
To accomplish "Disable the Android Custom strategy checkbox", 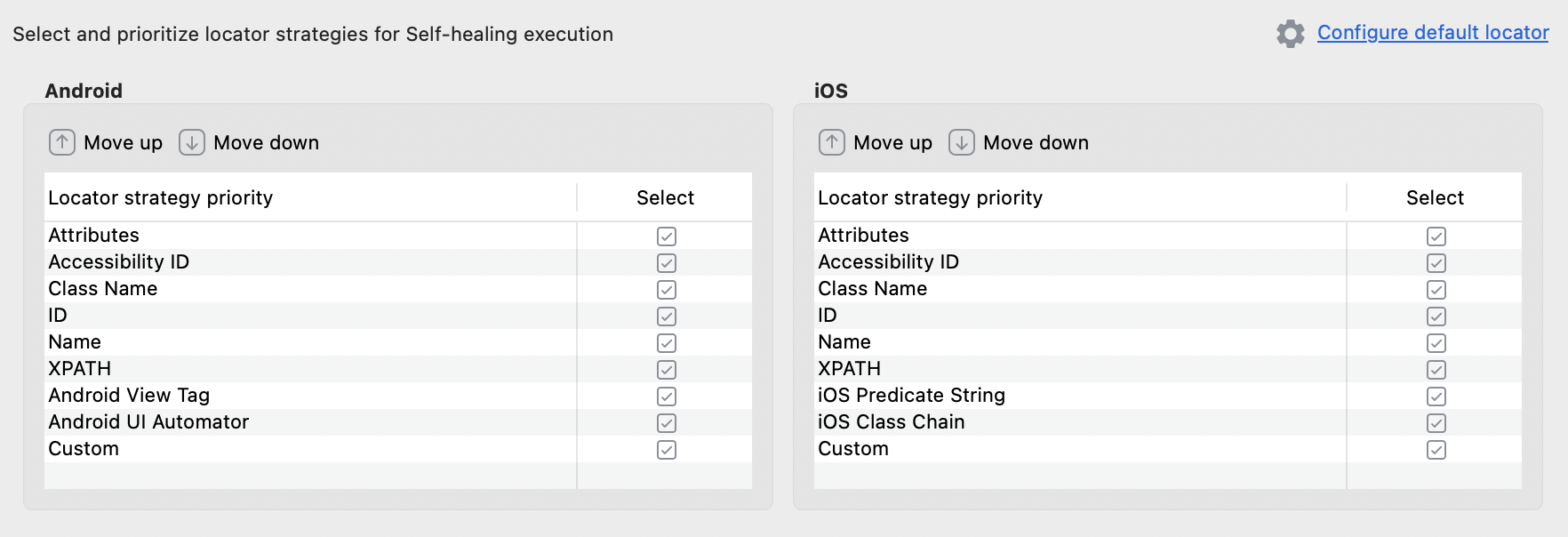I will [667, 450].
